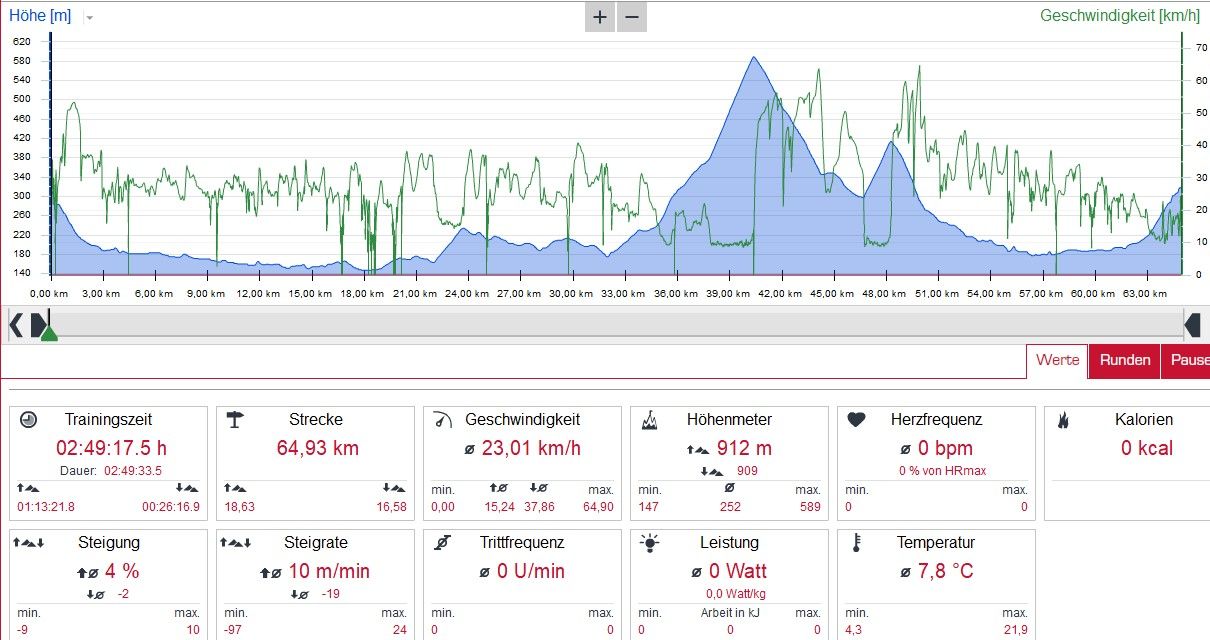This screenshot has width=1210, height=640.
Task: Click the Höhenmeter mountain icon
Action: pos(649,420)
